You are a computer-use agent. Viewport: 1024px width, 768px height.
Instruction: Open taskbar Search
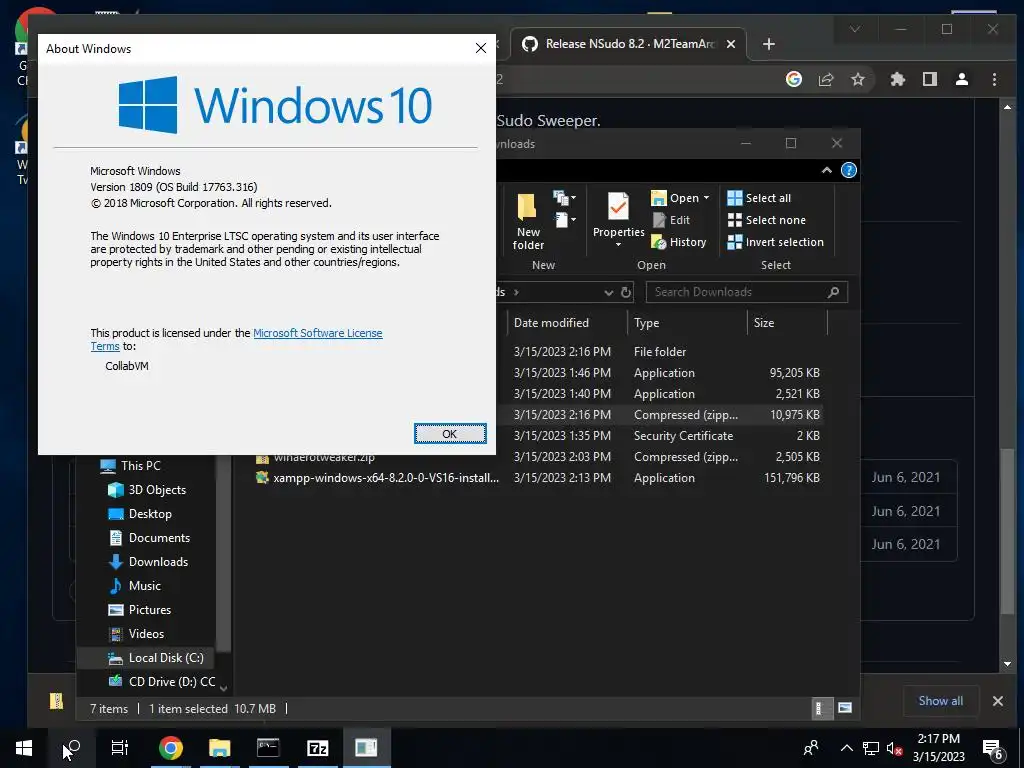(x=72, y=748)
